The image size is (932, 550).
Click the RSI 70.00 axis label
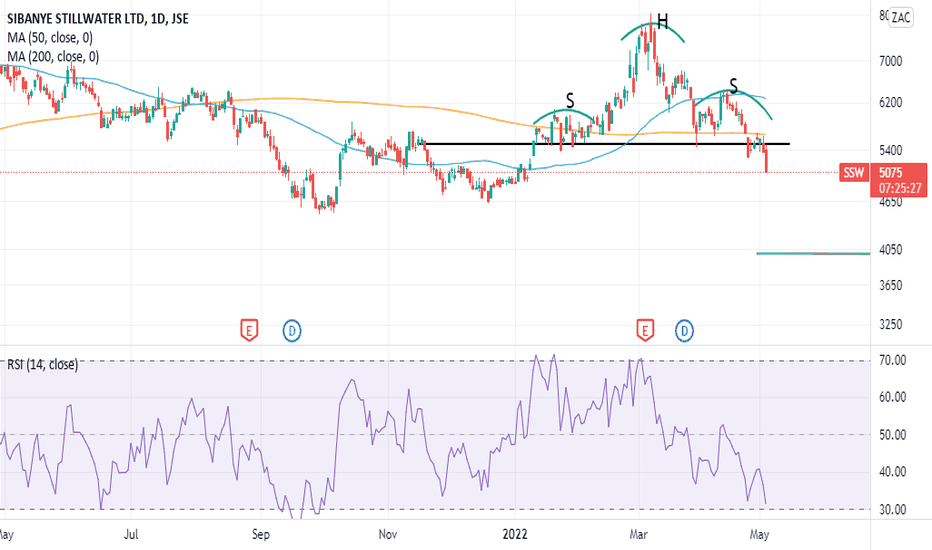(892, 360)
